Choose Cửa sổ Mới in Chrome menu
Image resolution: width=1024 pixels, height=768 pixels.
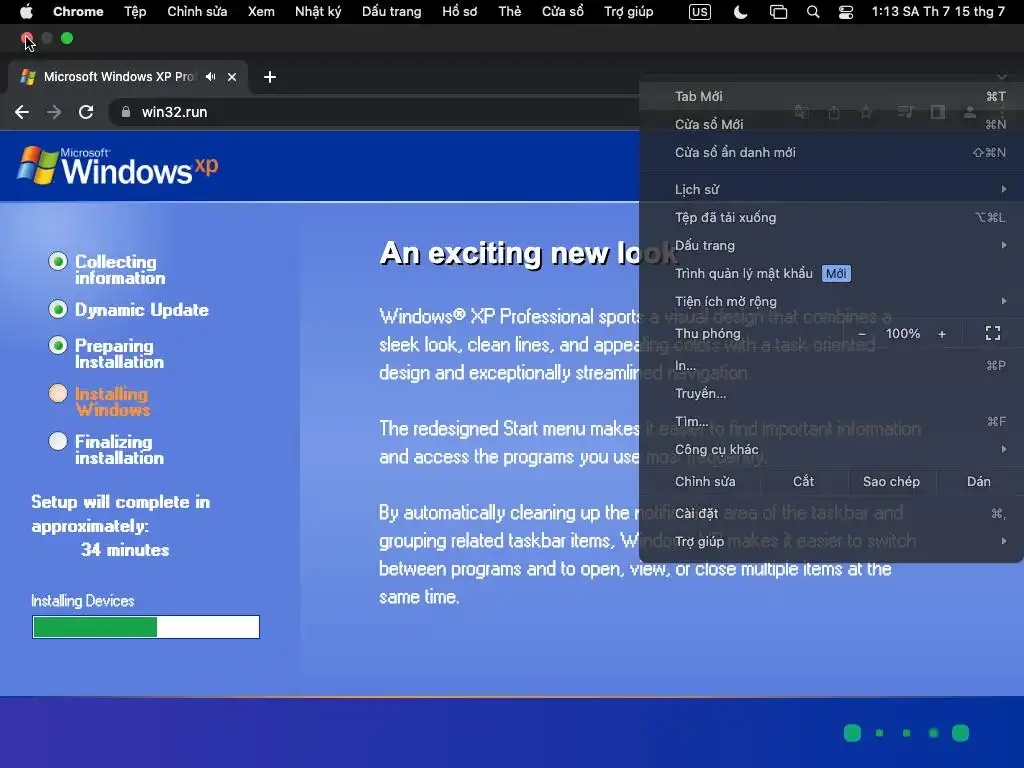831,124
